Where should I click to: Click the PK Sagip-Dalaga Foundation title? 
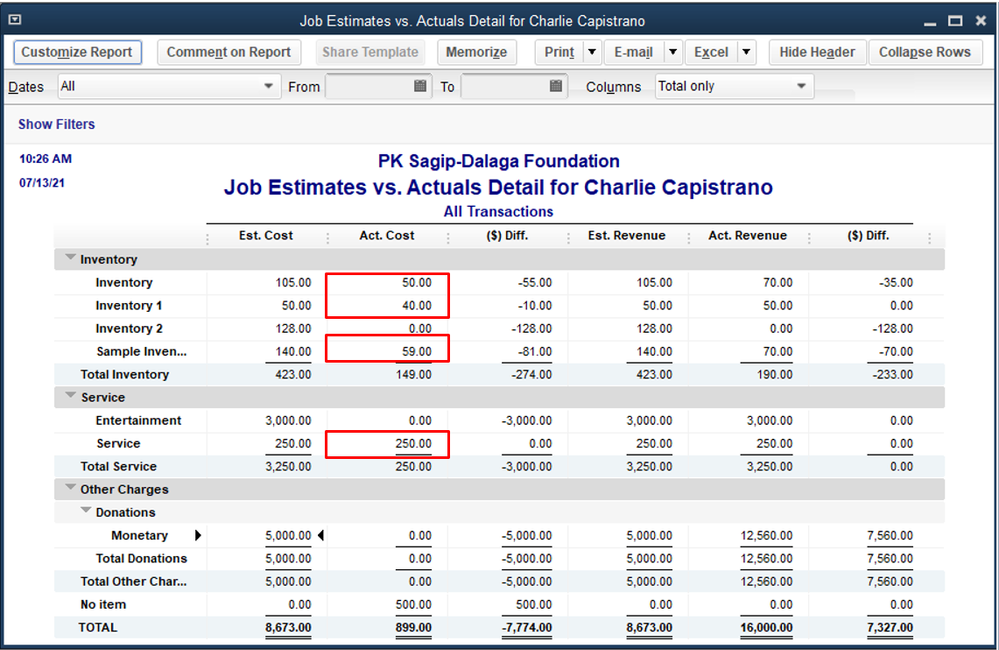499,161
